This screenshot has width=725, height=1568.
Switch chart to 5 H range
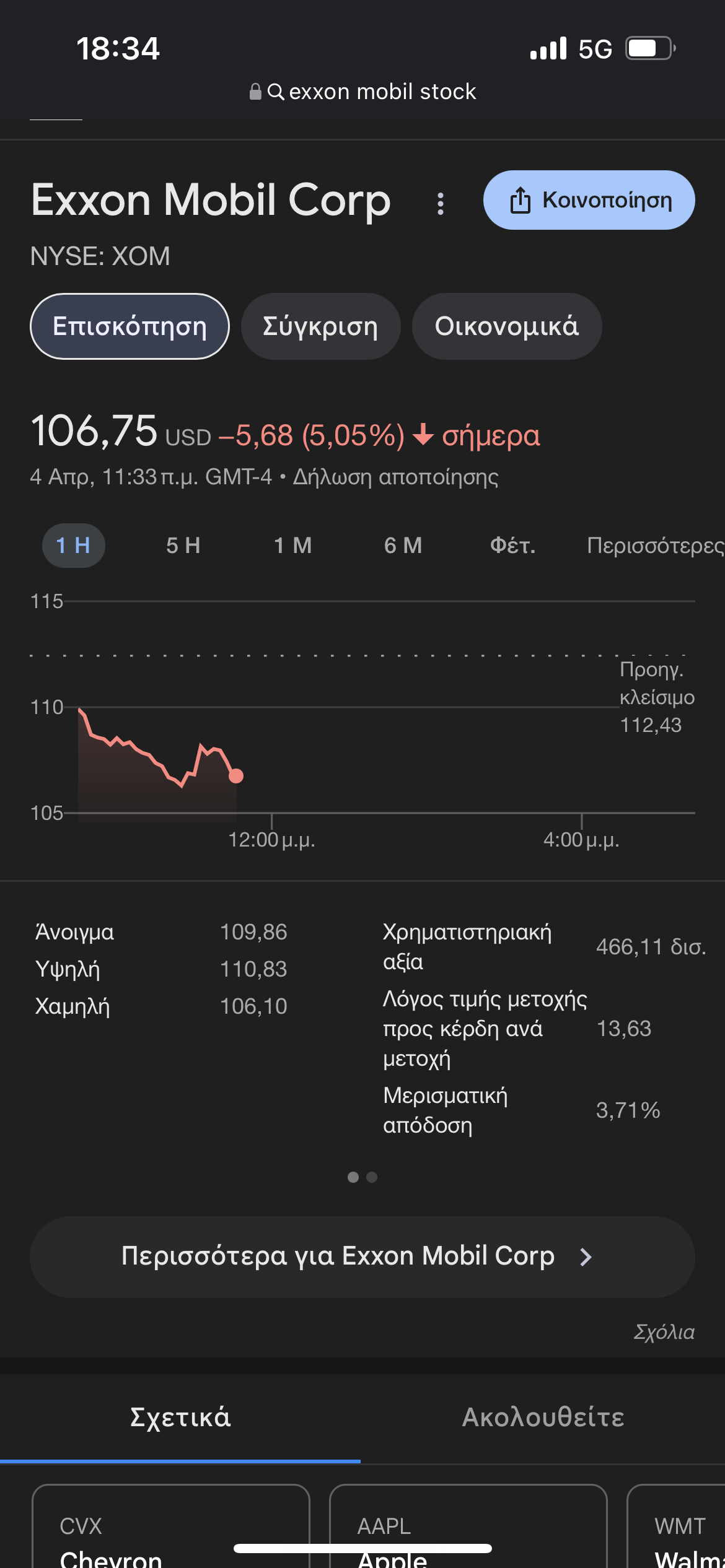(x=183, y=546)
